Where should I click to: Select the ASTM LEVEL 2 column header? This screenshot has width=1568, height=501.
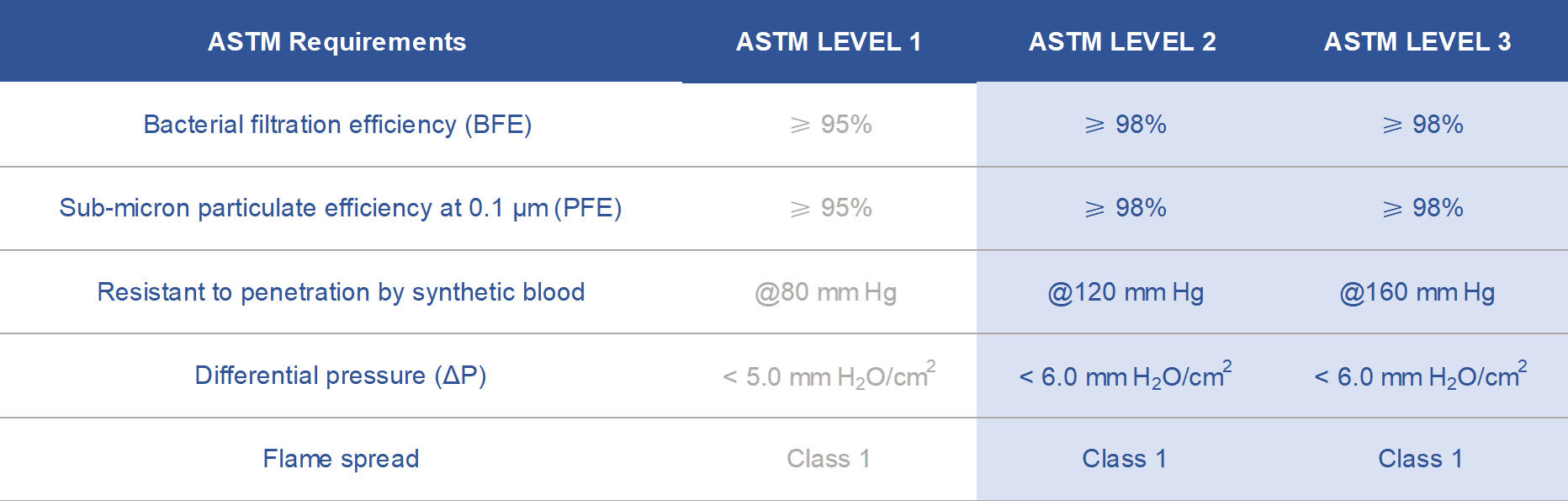click(1122, 41)
